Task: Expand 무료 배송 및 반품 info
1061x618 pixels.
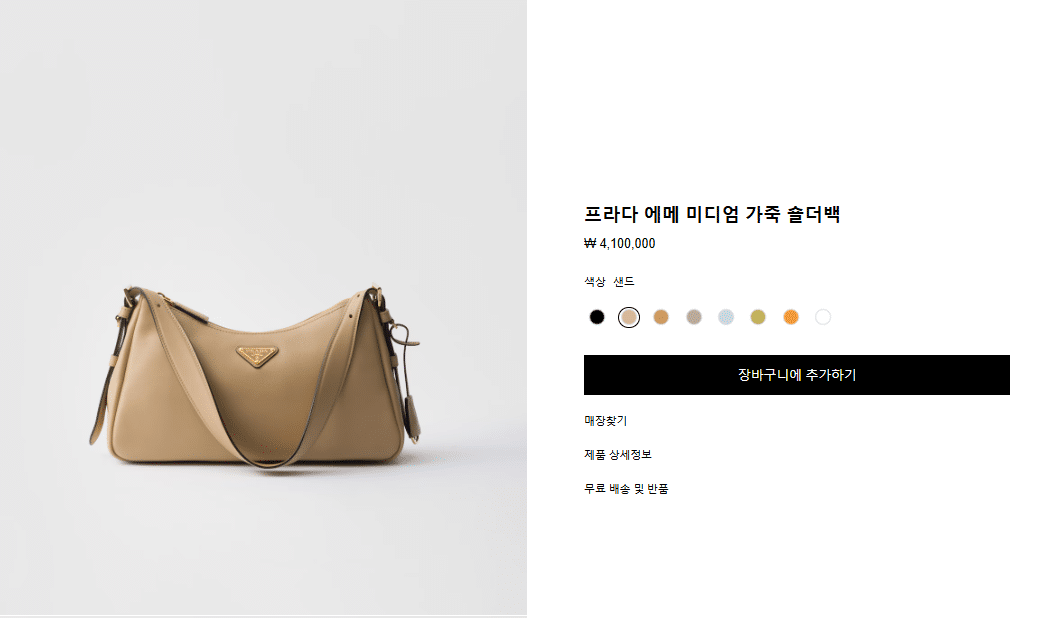Action: click(626, 488)
